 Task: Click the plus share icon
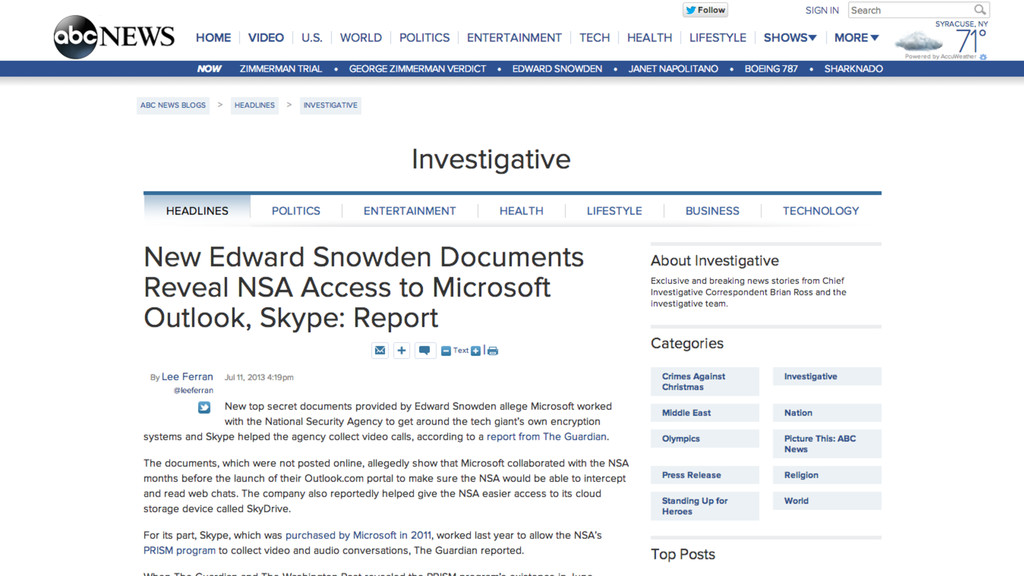(402, 351)
